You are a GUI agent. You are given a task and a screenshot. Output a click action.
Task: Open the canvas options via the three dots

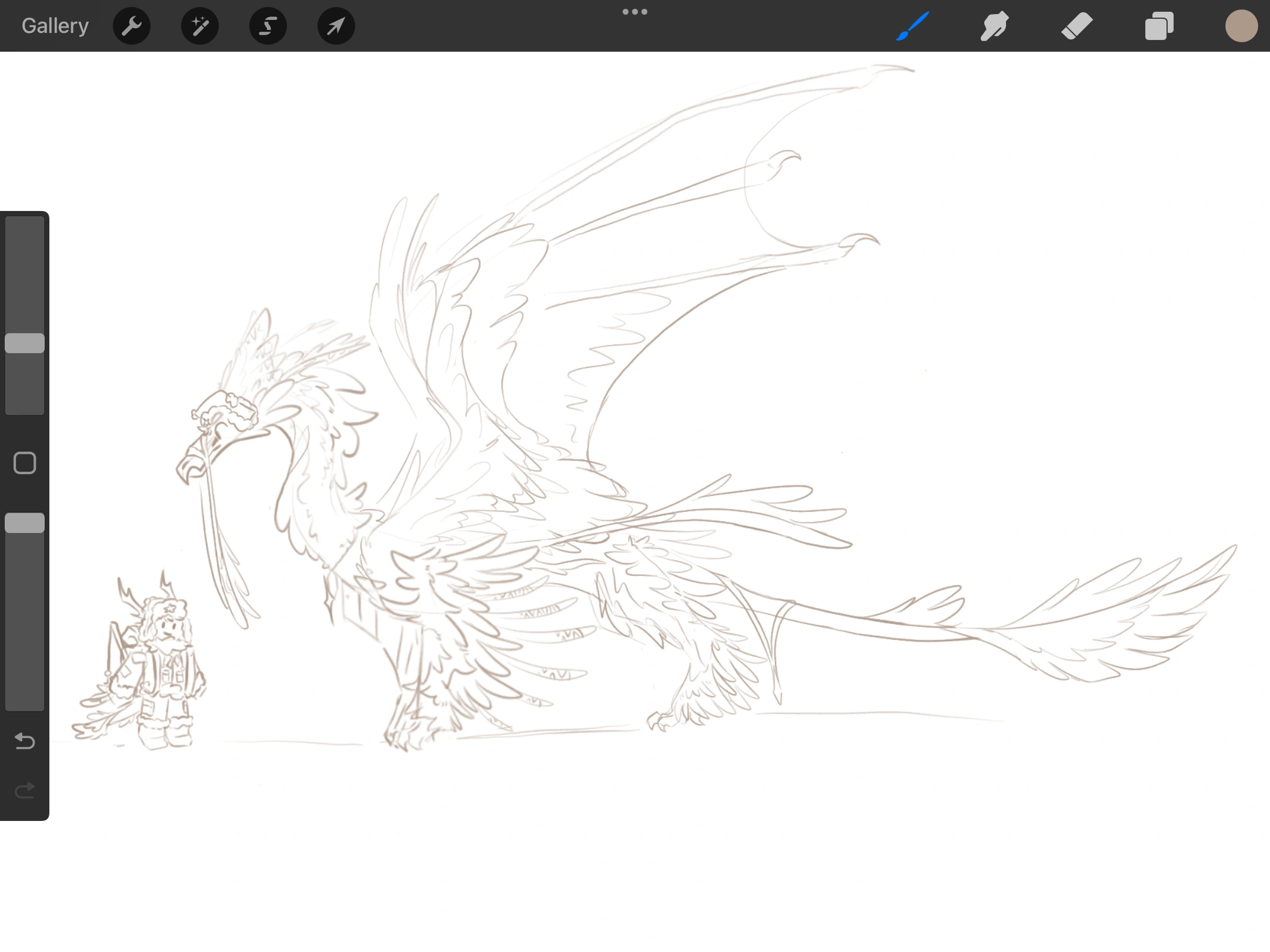tap(635, 11)
